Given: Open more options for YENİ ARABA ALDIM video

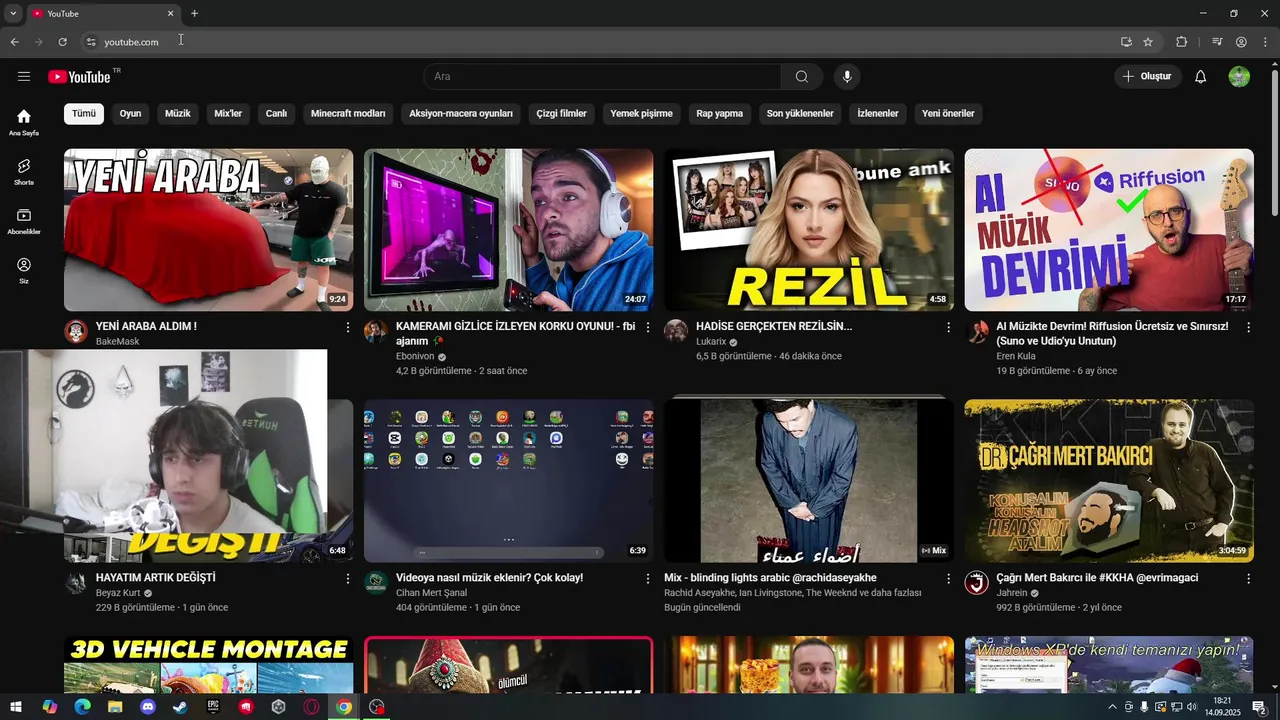Looking at the screenshot, I should click(x=348, y=327).
